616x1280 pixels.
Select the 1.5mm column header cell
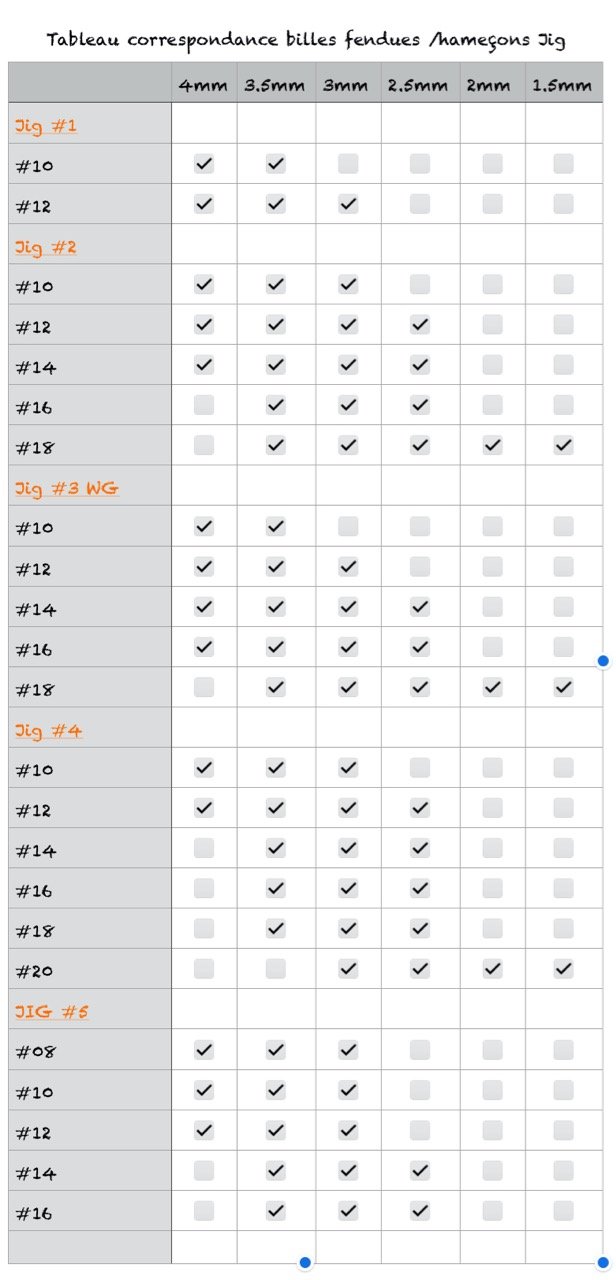pos(563,85)
